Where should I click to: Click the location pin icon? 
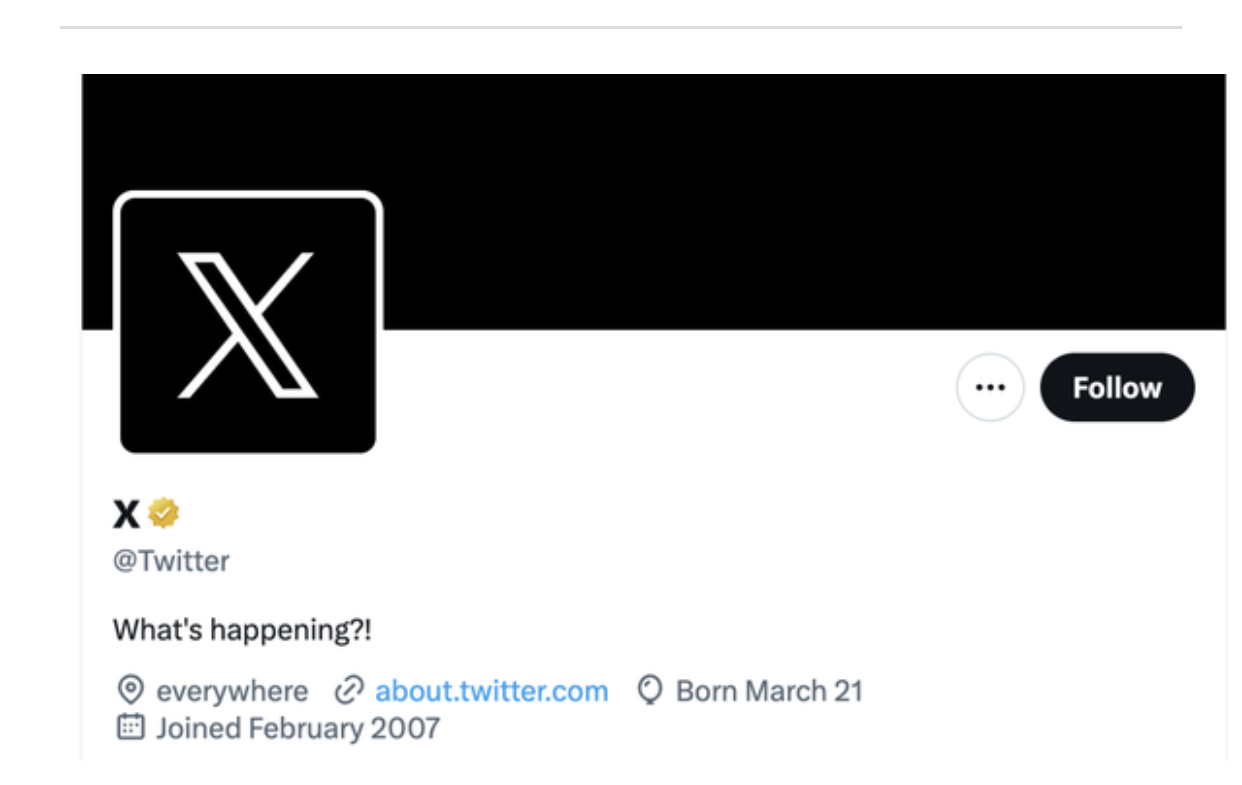coord(130,690)
